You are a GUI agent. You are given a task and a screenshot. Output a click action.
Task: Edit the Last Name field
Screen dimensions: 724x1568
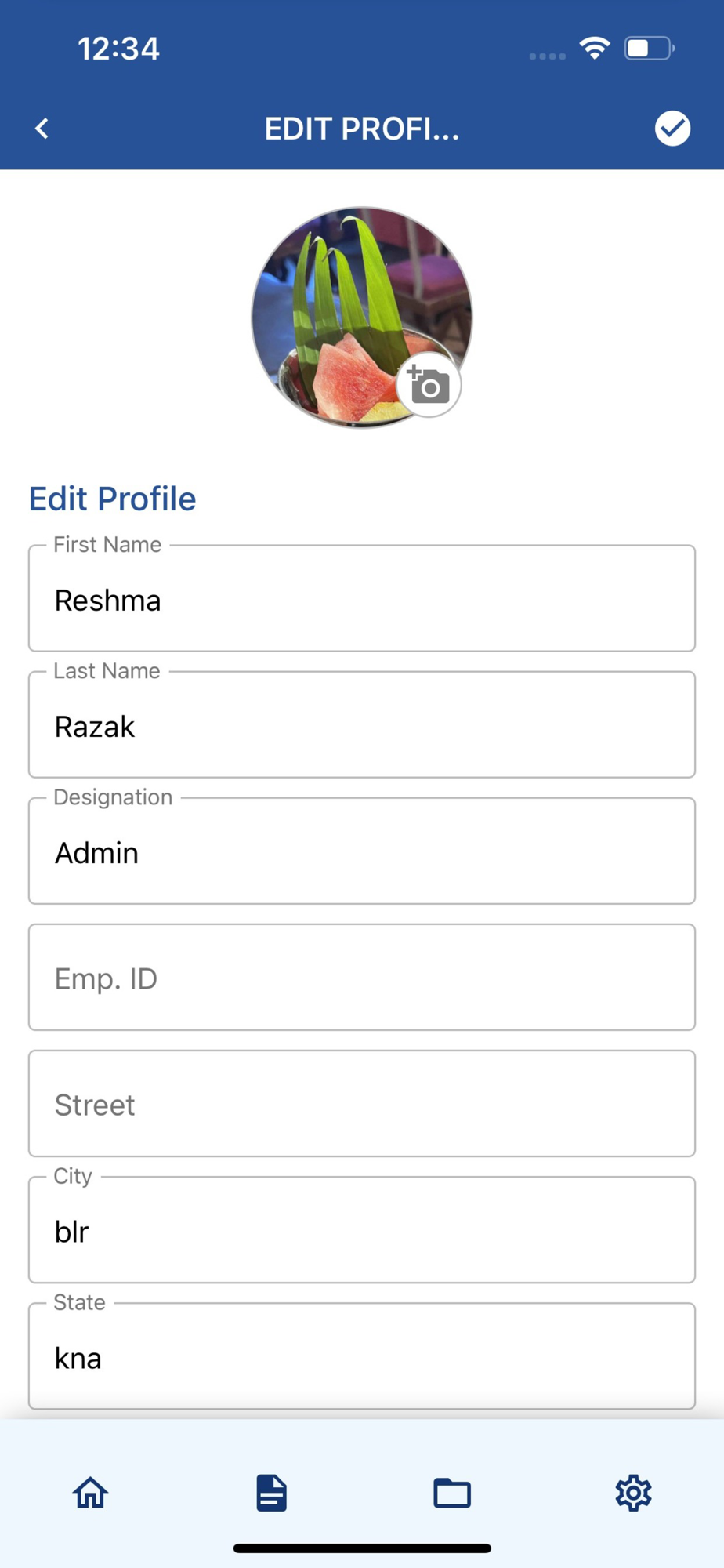coord(362,726)
